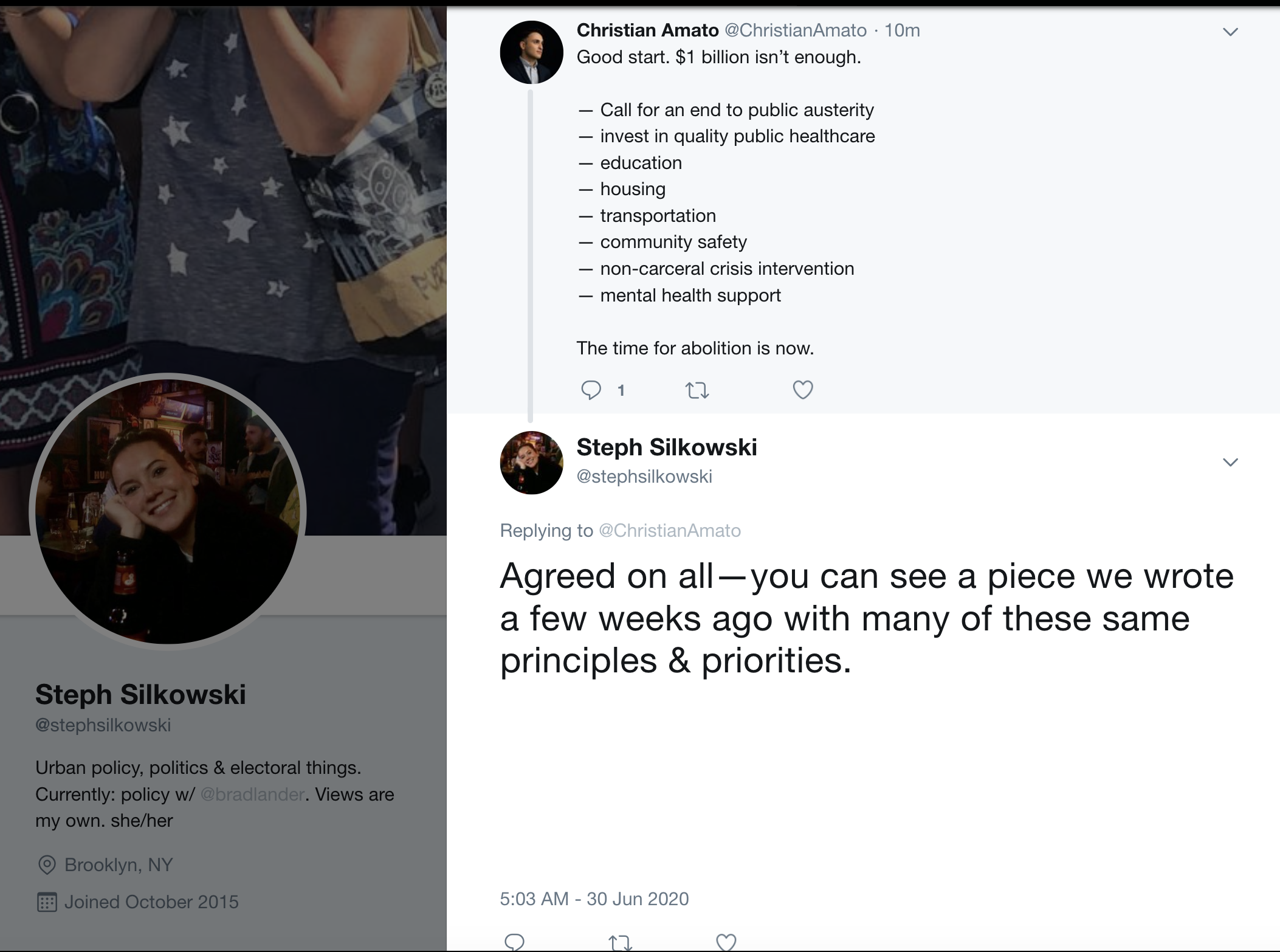Viewport: 1280px width, 952px height.
Task: Click the @stephsilkowski handle under the profile name
Action: [103, 725]
